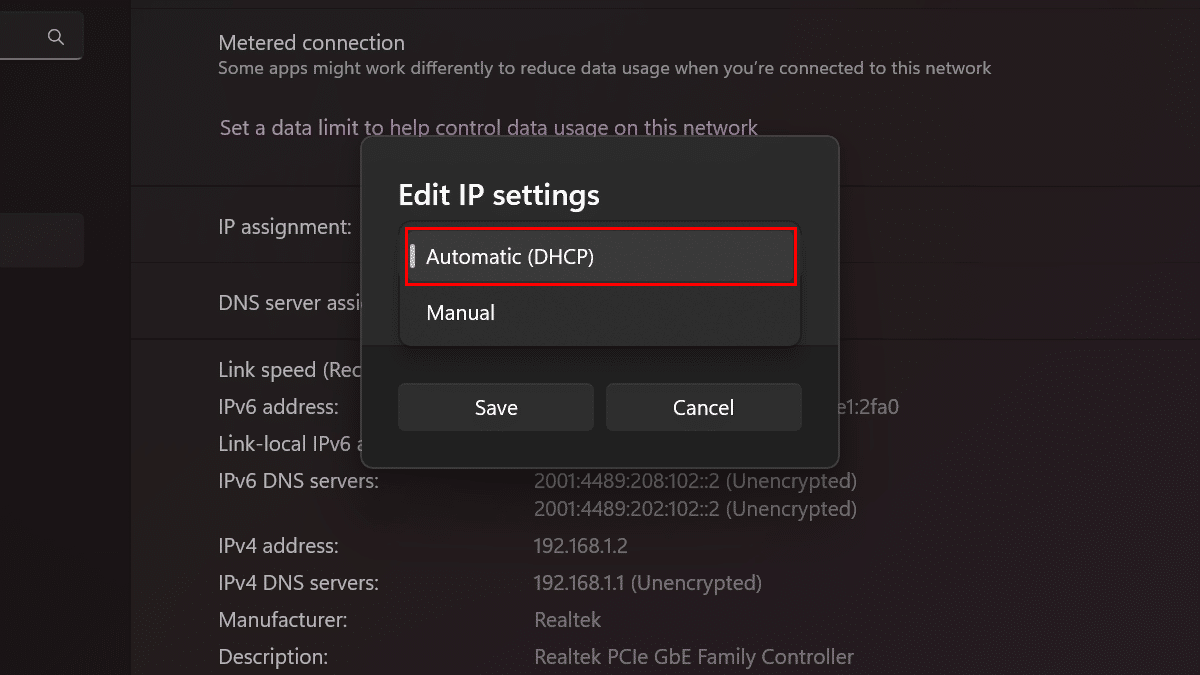Viewport: 1200px width, 675px height.
Task: Click the Edit IP settings dialog title
Action: [499, 194]
